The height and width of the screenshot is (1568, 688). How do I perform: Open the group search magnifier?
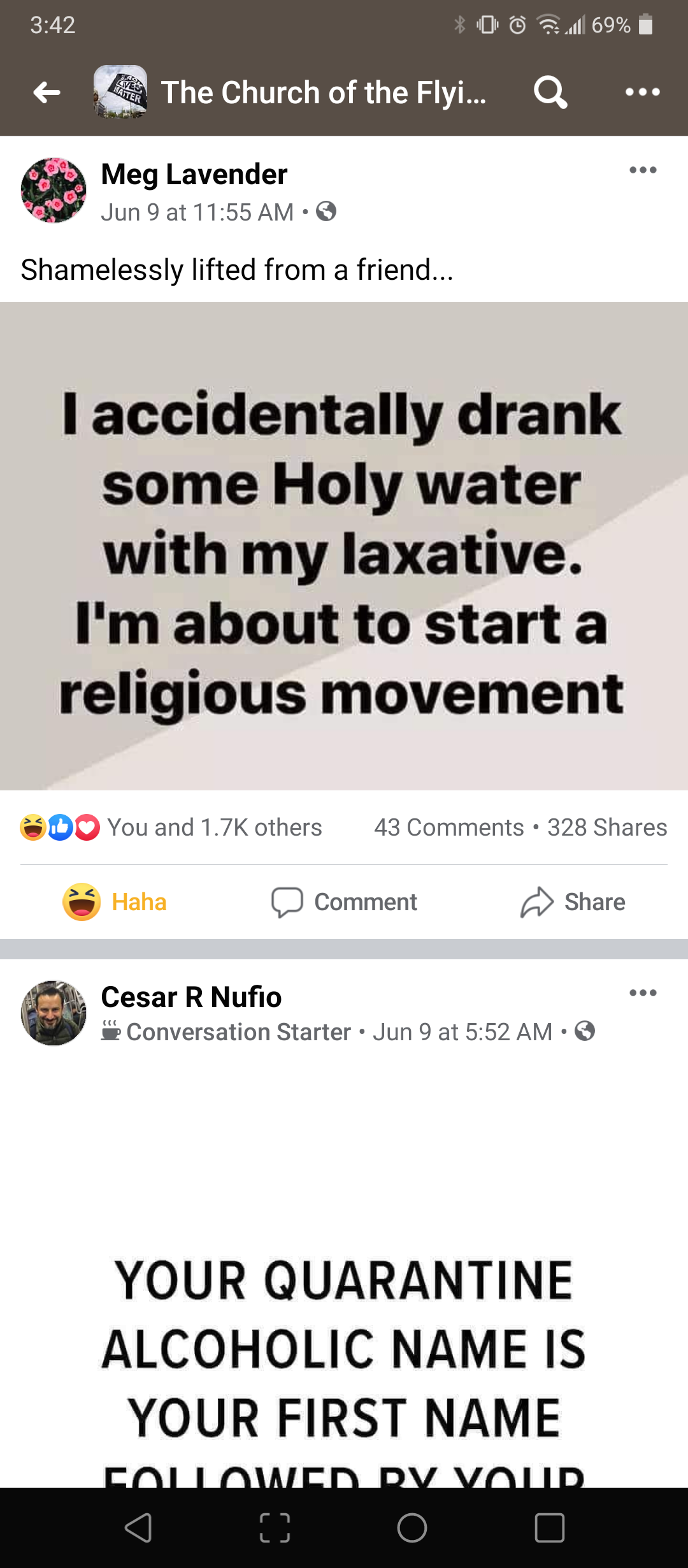pos(550,92)
